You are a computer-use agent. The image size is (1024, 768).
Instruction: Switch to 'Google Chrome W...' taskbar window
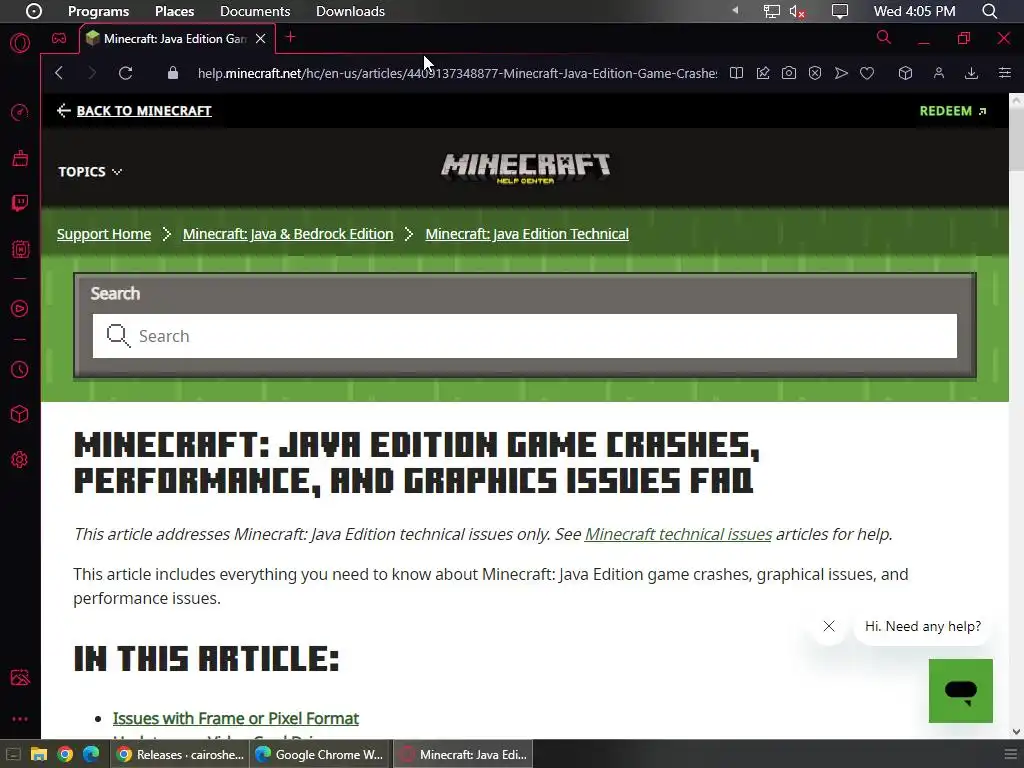pyautogui.click(x=320, y=754)
